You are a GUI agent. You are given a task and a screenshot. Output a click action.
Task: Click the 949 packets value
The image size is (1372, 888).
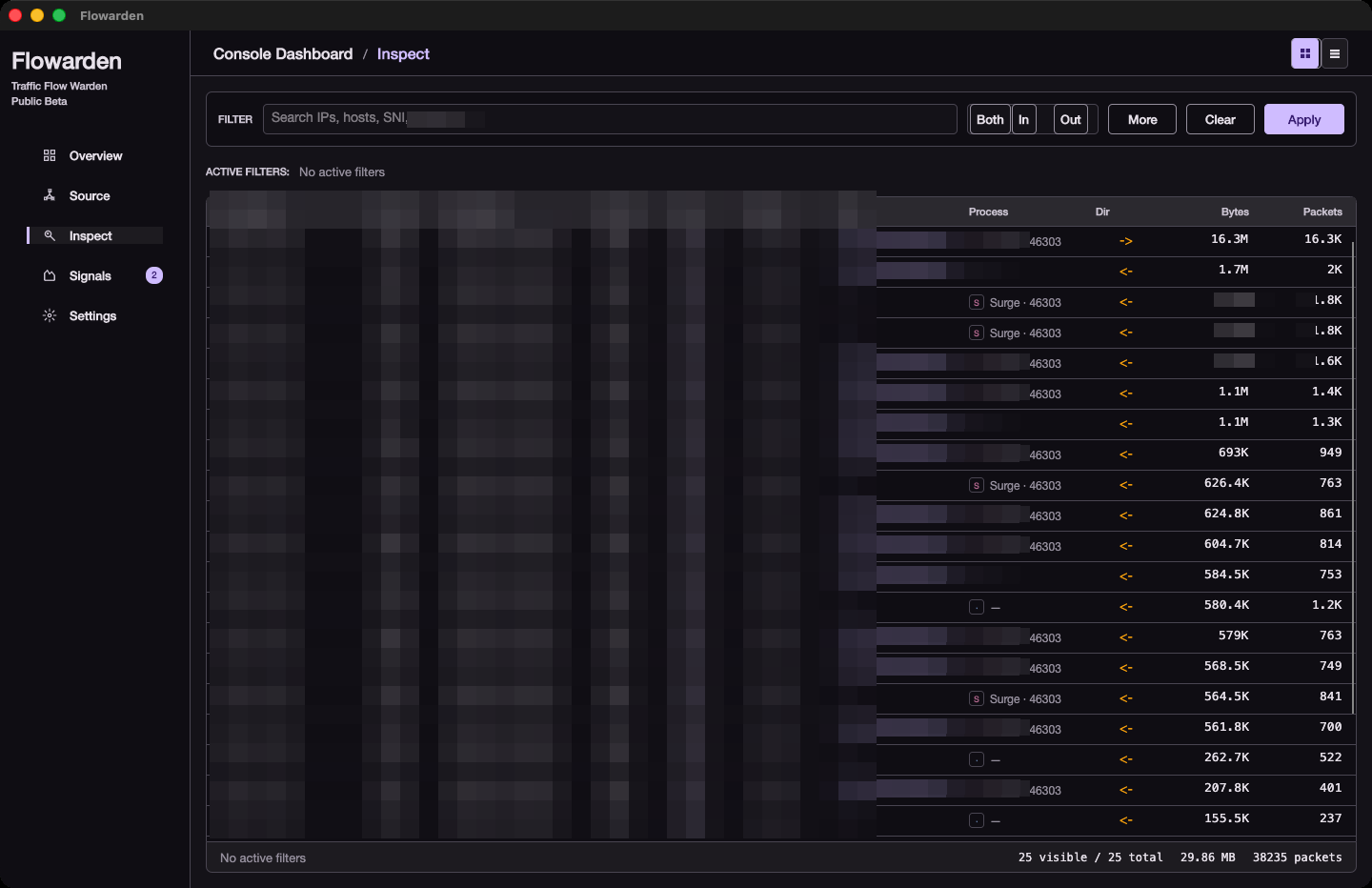[x=1330, y=453]
